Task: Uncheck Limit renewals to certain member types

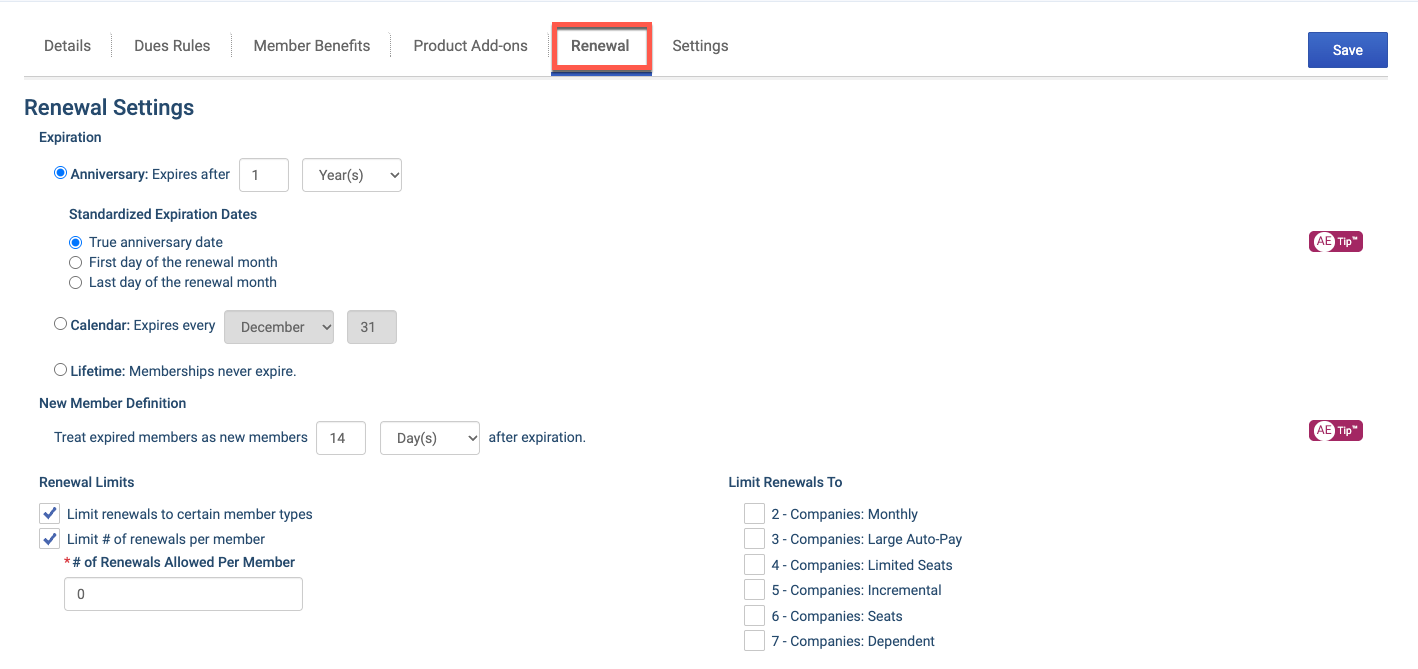Action: (x=49, y=514)
